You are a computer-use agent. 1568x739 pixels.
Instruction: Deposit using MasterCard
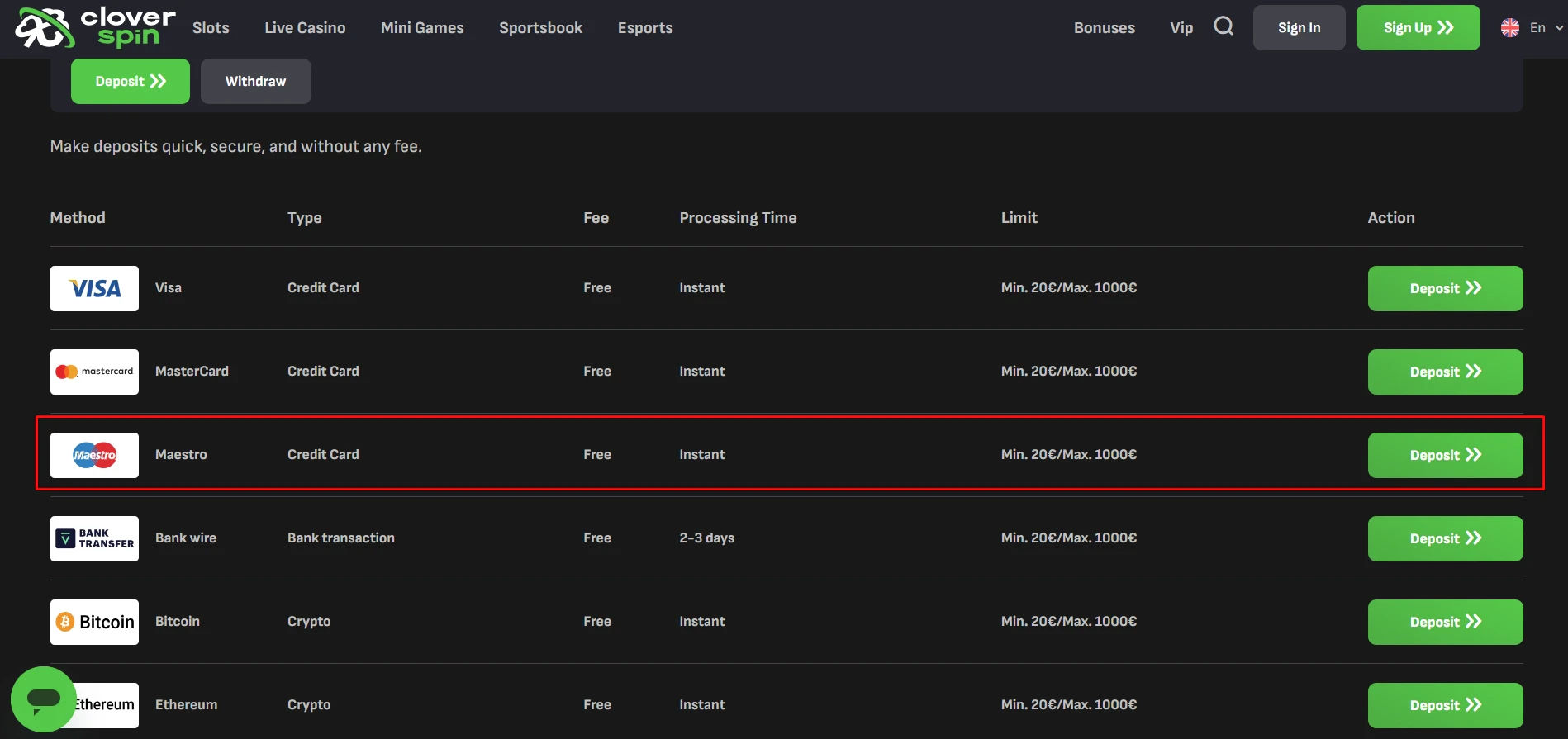pyautogui.click(x=1446, y=372)
